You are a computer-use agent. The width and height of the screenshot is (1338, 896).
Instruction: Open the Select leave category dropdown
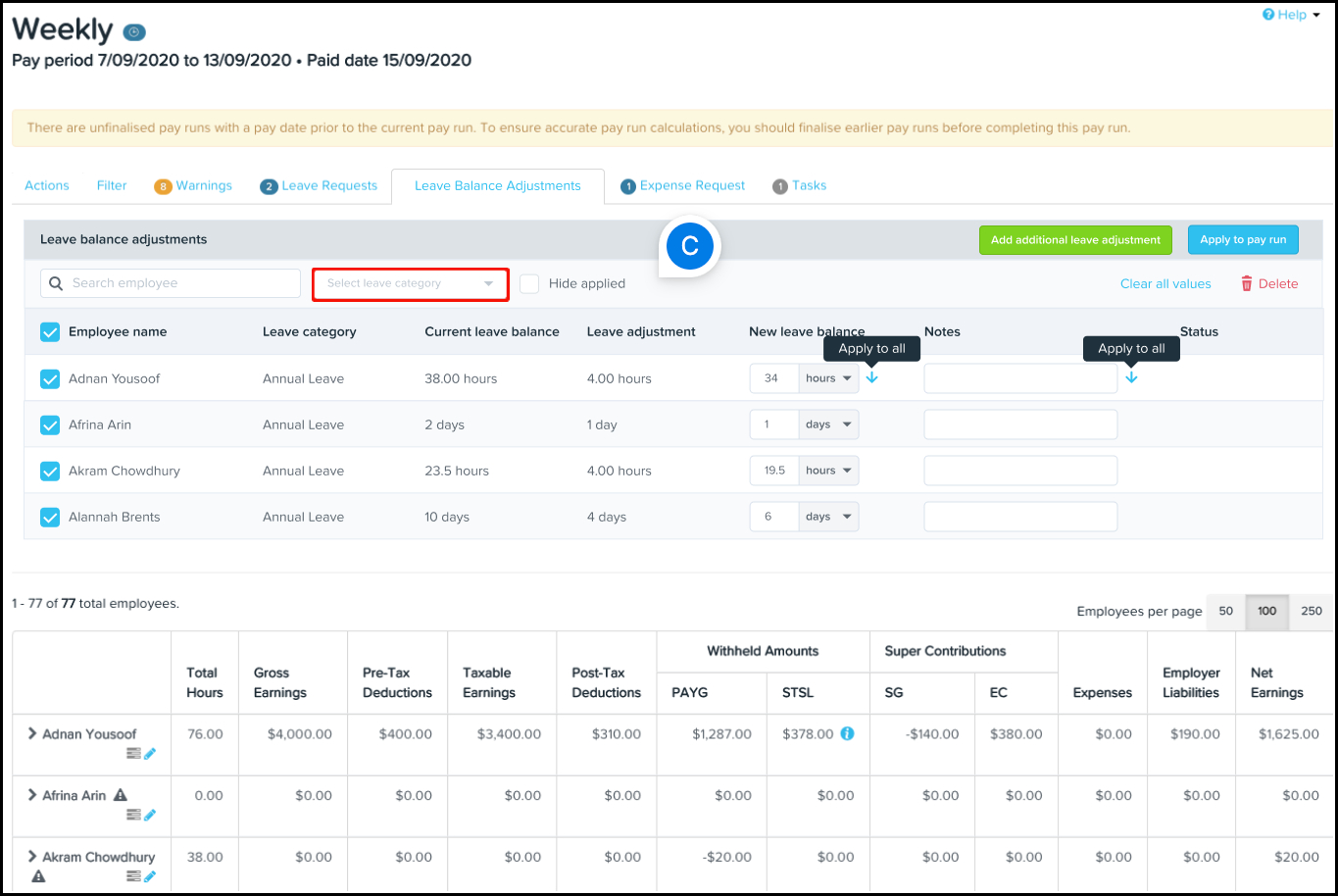pos(411,283)
